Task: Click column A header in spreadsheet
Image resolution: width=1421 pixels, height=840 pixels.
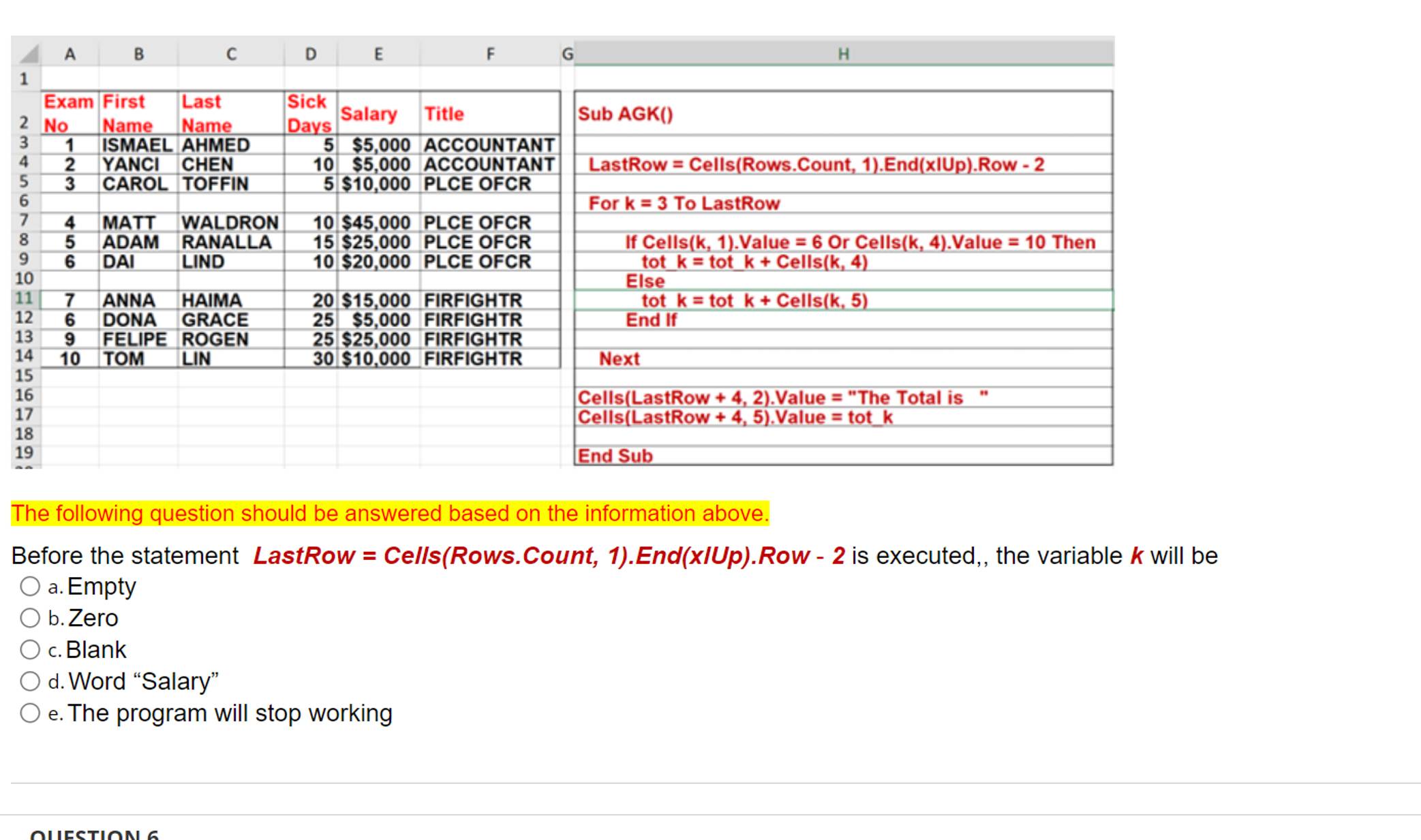Action: pyautogui.click(x=70, y=54)
